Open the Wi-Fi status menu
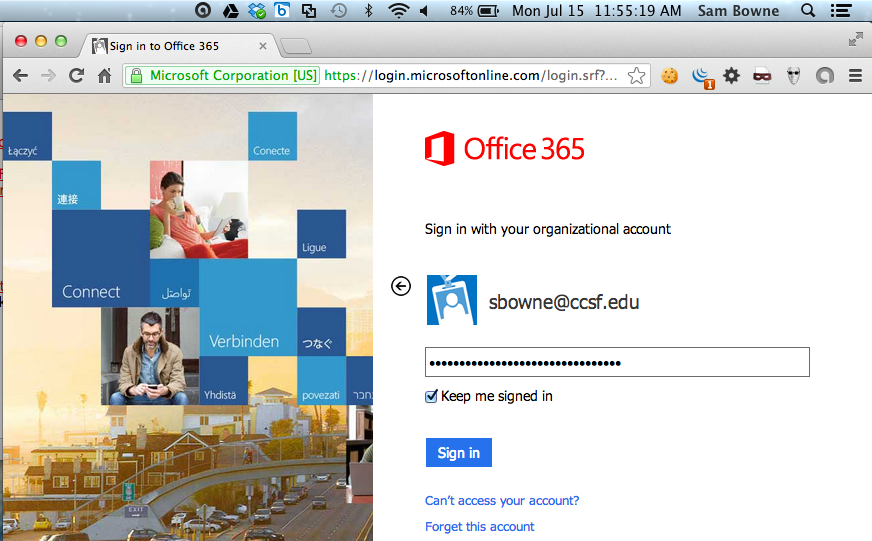Image resolution: width=872 pixels, height=541 pixels. point(399,11)
